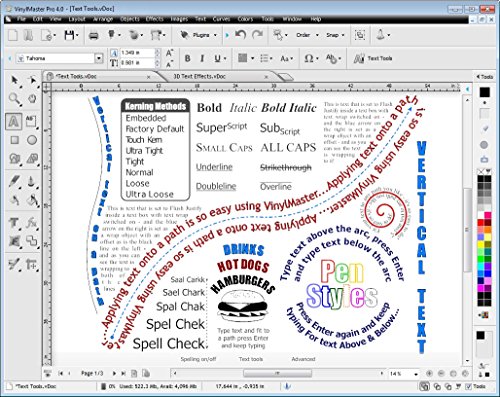Click the zoom-out minus icon
This screenshot has width=500, height=397.
(x=441, y=374)
